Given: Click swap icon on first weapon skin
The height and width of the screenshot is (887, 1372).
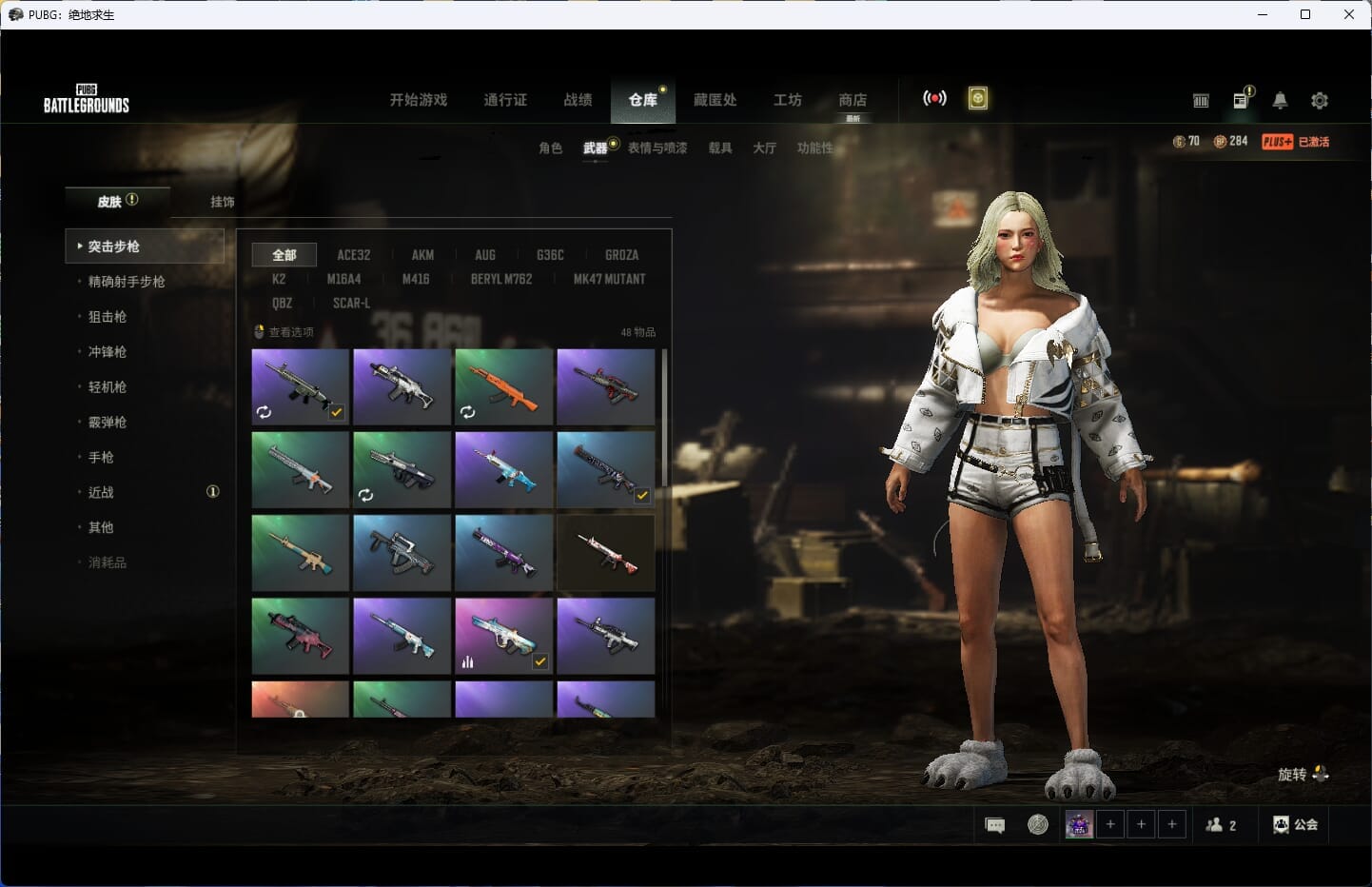Looking at the screenshot, I should tap(264, 412).
